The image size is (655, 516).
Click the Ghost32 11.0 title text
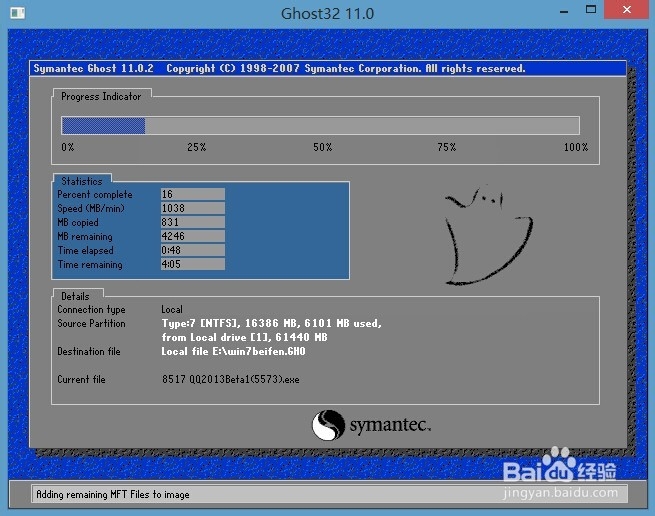click(327, 14)
